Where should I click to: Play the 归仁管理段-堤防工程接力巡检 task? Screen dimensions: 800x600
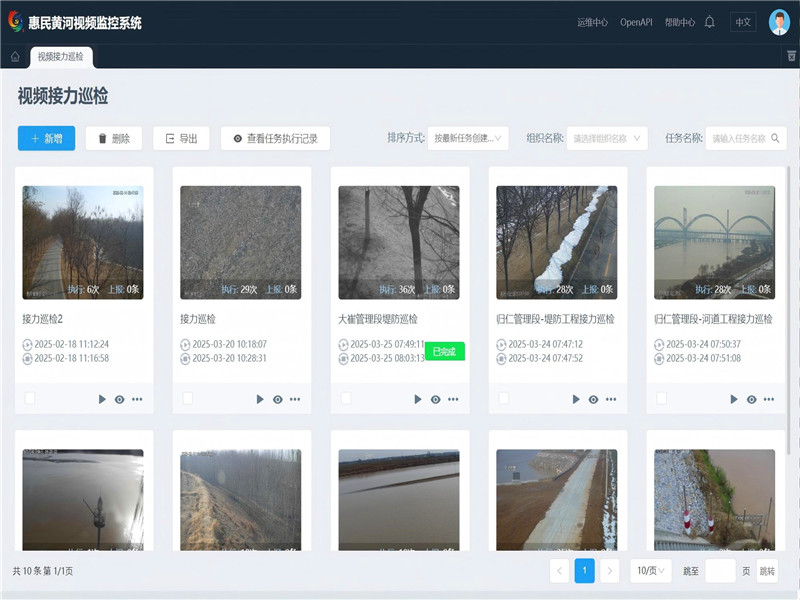(576, 399)
